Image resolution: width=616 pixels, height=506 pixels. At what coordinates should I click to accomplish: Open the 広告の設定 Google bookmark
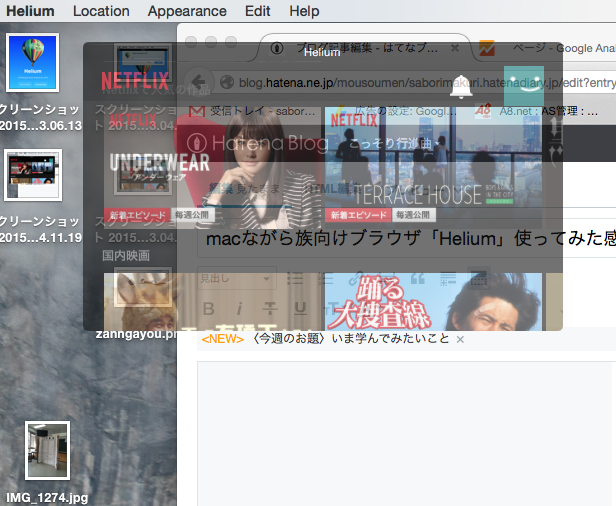(395, 112)
